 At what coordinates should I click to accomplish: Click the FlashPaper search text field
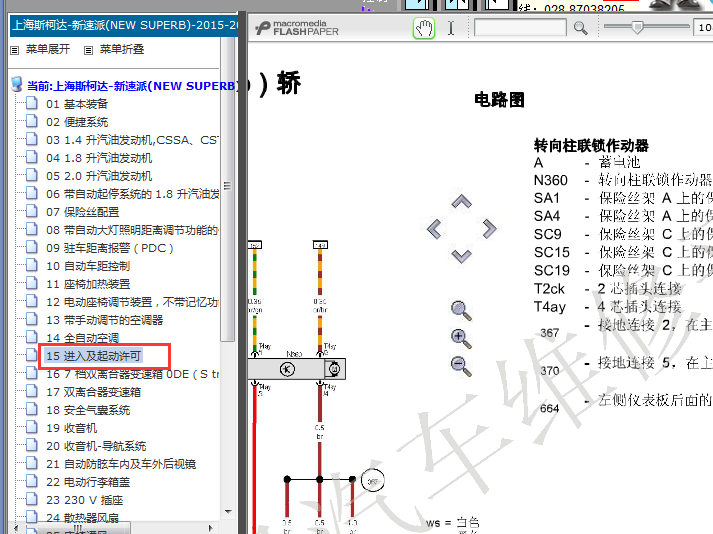520,28
